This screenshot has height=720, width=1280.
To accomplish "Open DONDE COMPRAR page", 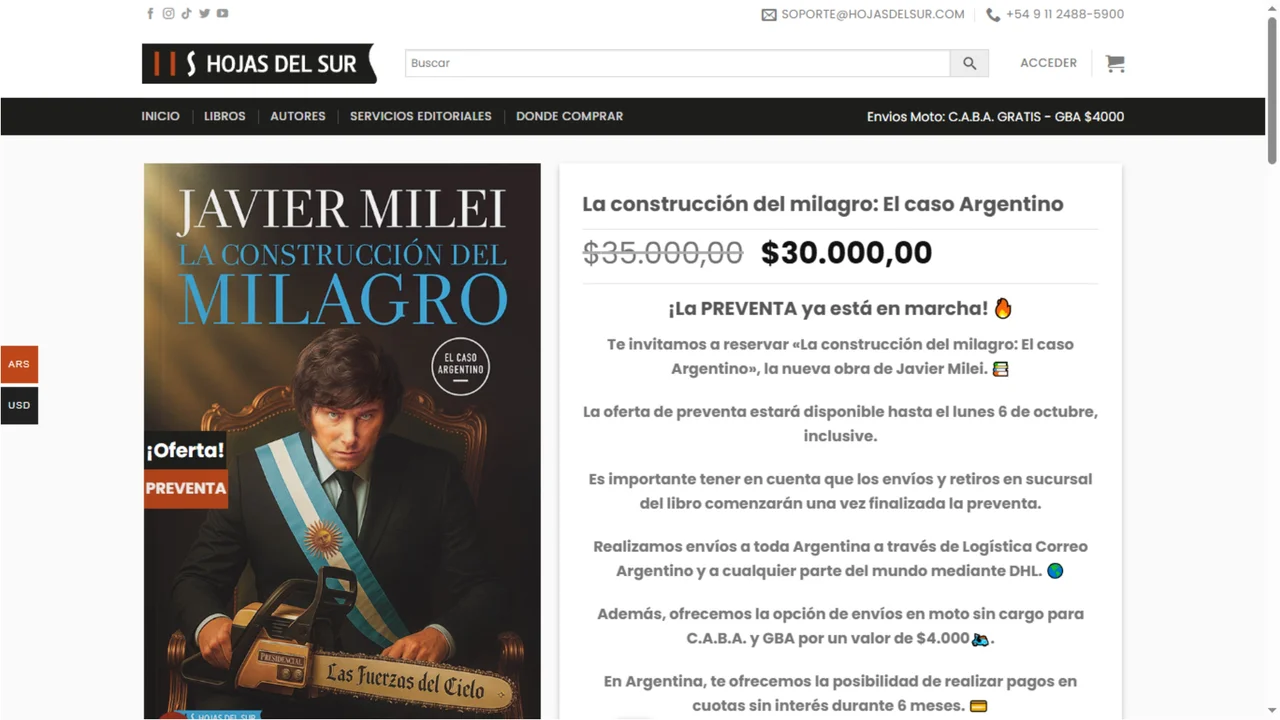I will coord(569,116).
